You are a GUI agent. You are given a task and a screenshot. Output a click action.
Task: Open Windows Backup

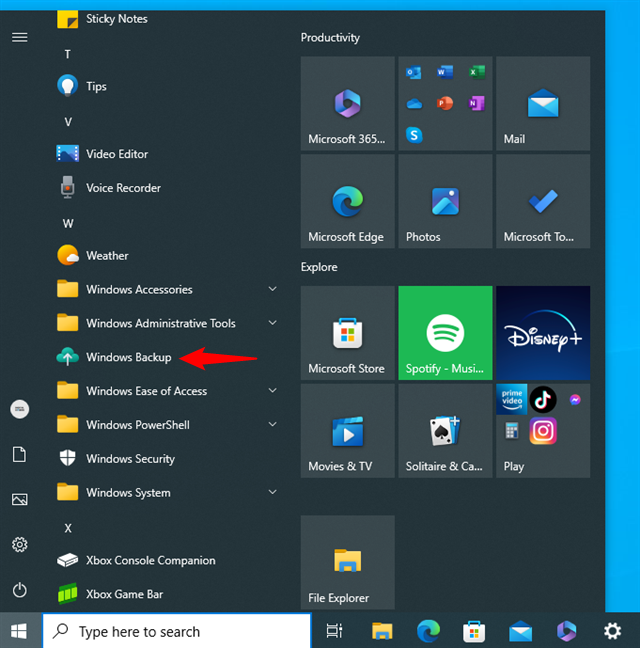[165, 357]
